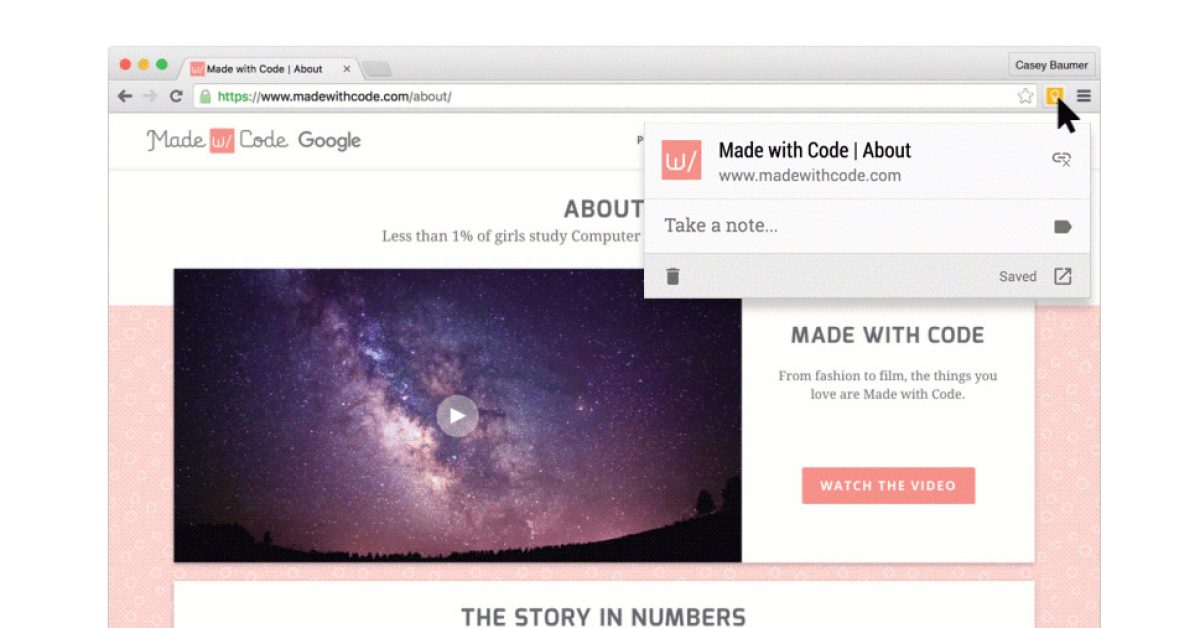Click the WATCH THE VIDEO button
Image resolution: width=1200 pixels, height=628 pixels.
coord(888,486)
